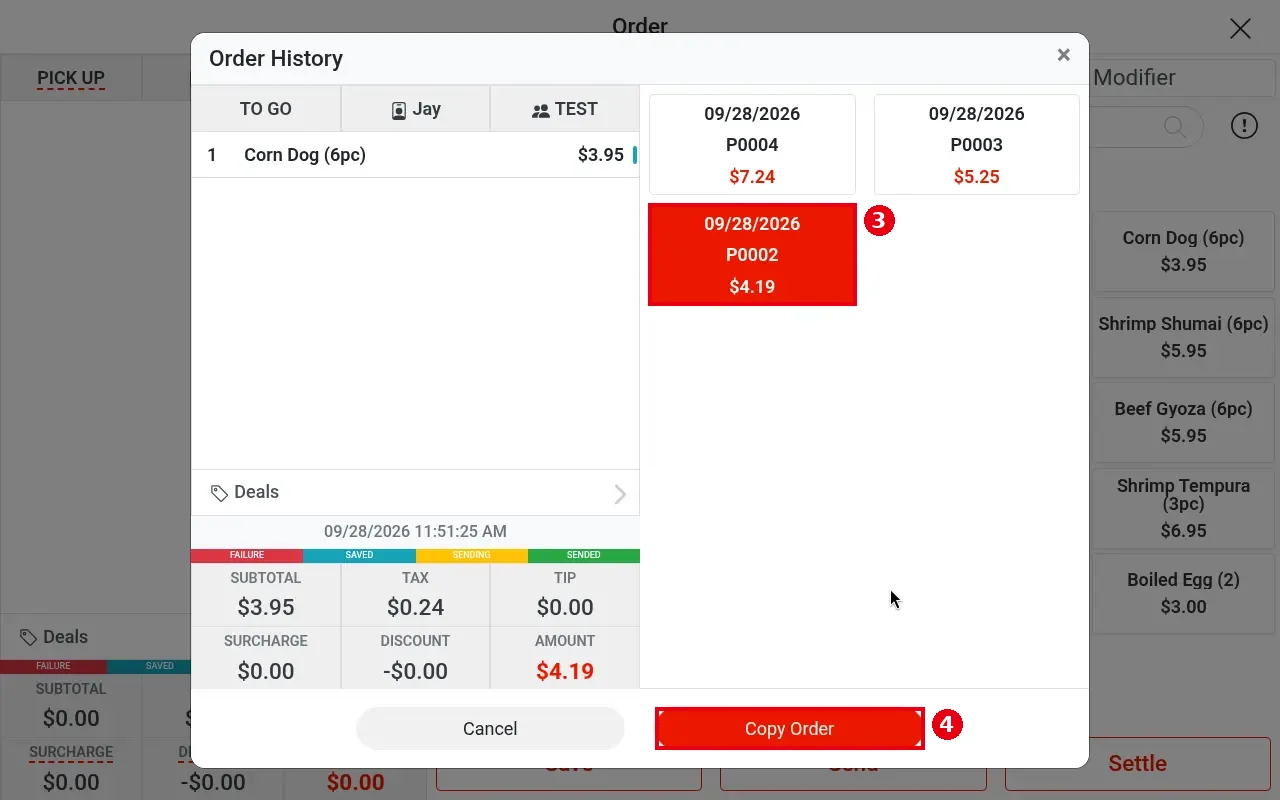Click the Deals tag icon in Order History
This screenshot has width=1280, height=800.
(219, 493)
